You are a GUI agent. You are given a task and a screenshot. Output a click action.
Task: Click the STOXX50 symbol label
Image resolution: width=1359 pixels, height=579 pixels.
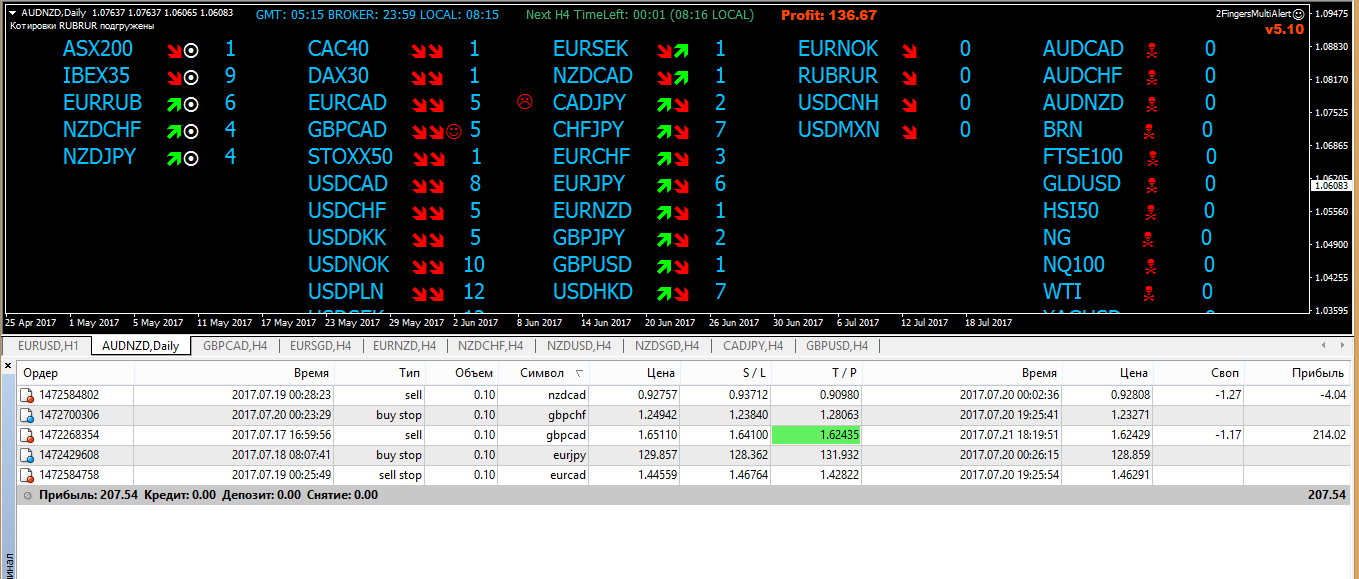350,157
